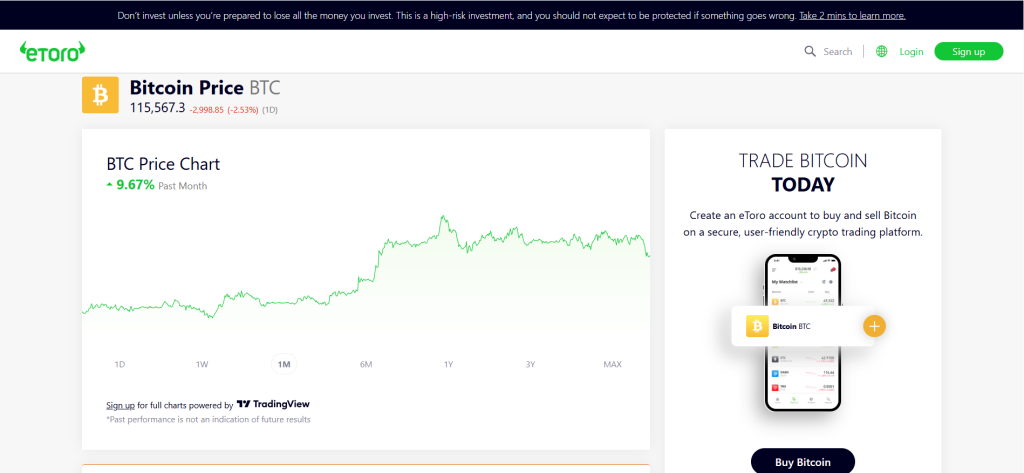
Task: Click the plus icon on Bitcoin card
Action: tap(874, 325)
